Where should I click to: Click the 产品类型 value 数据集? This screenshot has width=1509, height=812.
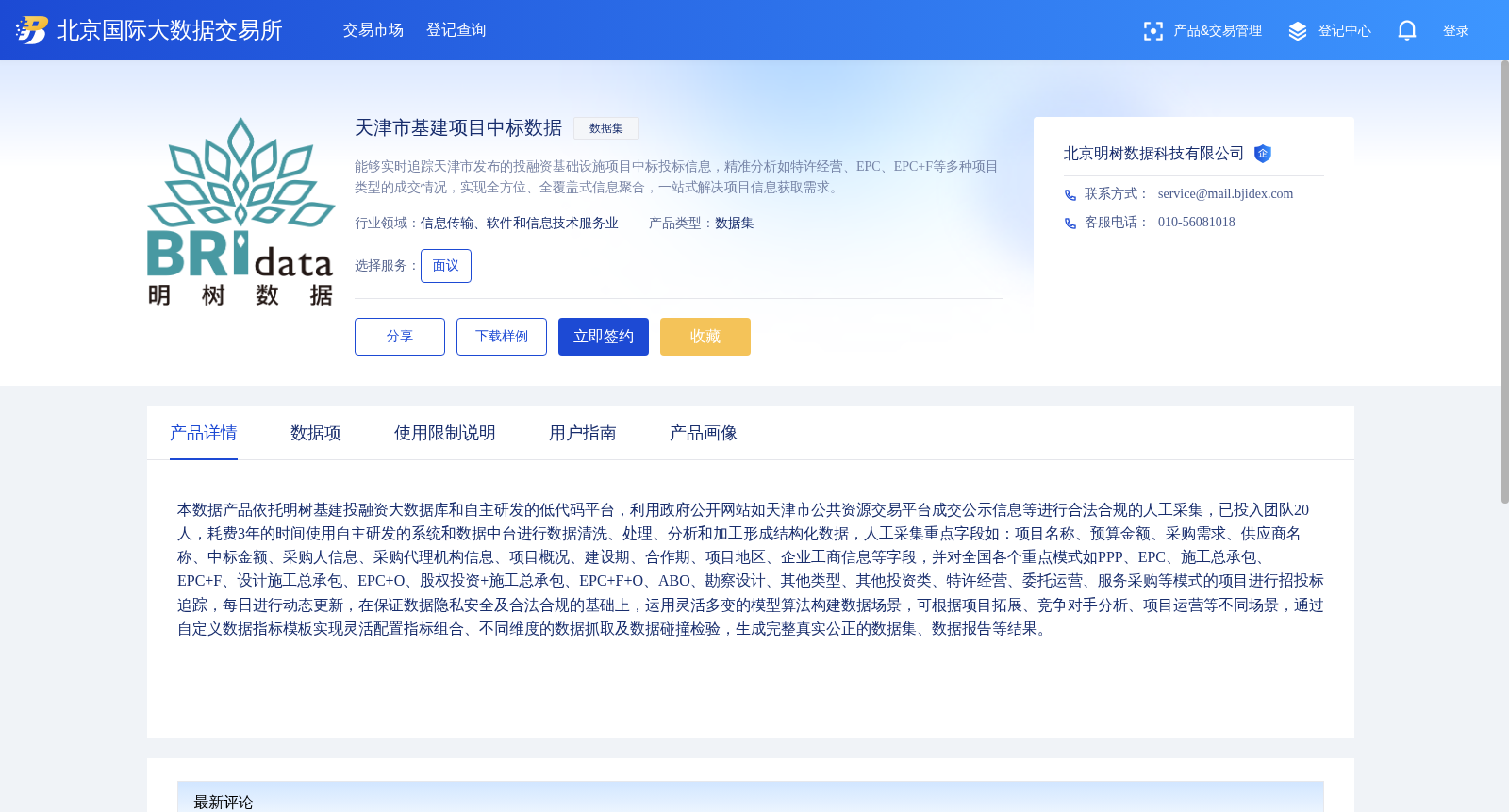(735, 224)
